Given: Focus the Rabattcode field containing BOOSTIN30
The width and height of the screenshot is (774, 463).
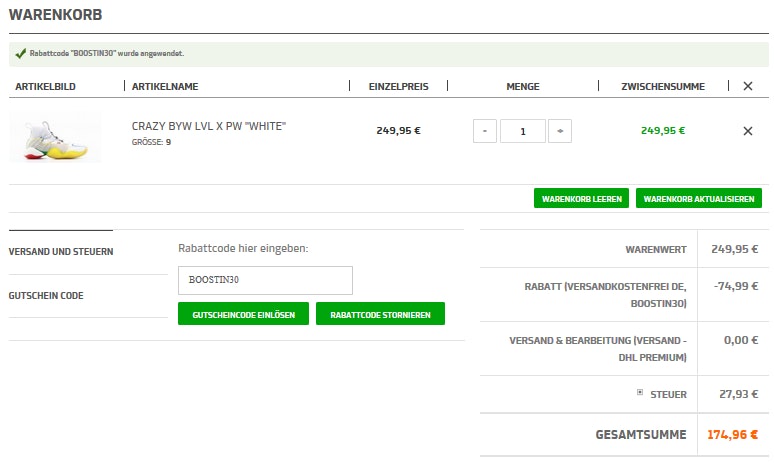Looking at the screenshot, I should pyautogui.click(x=265, y=280).
